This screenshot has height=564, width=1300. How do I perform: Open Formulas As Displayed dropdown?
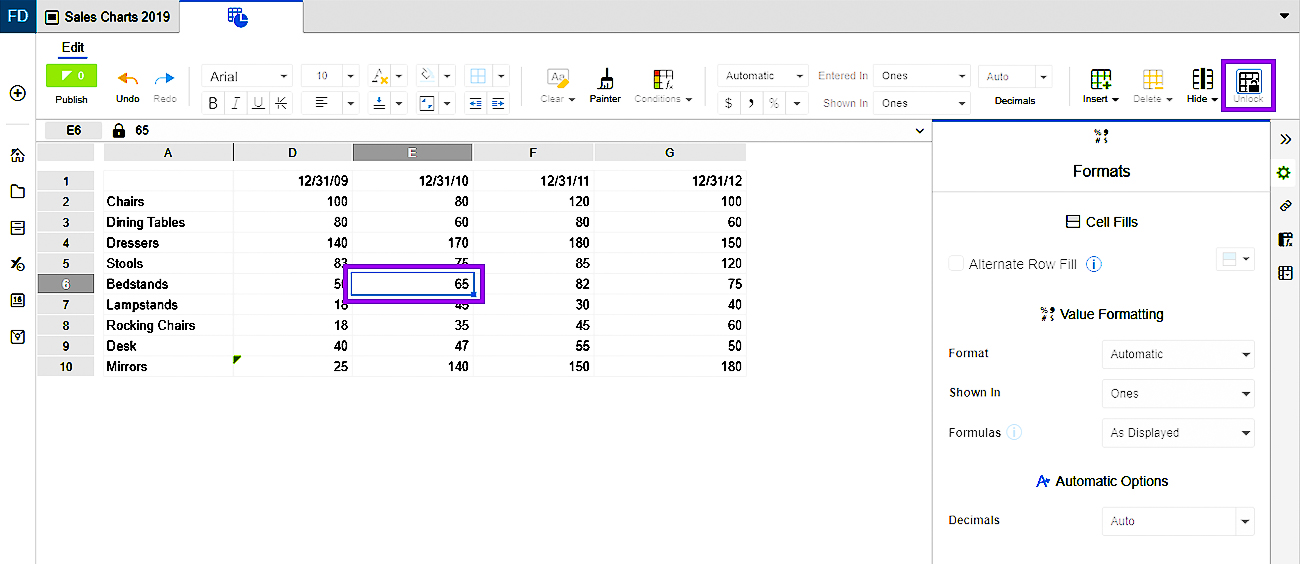point(1178,433)
